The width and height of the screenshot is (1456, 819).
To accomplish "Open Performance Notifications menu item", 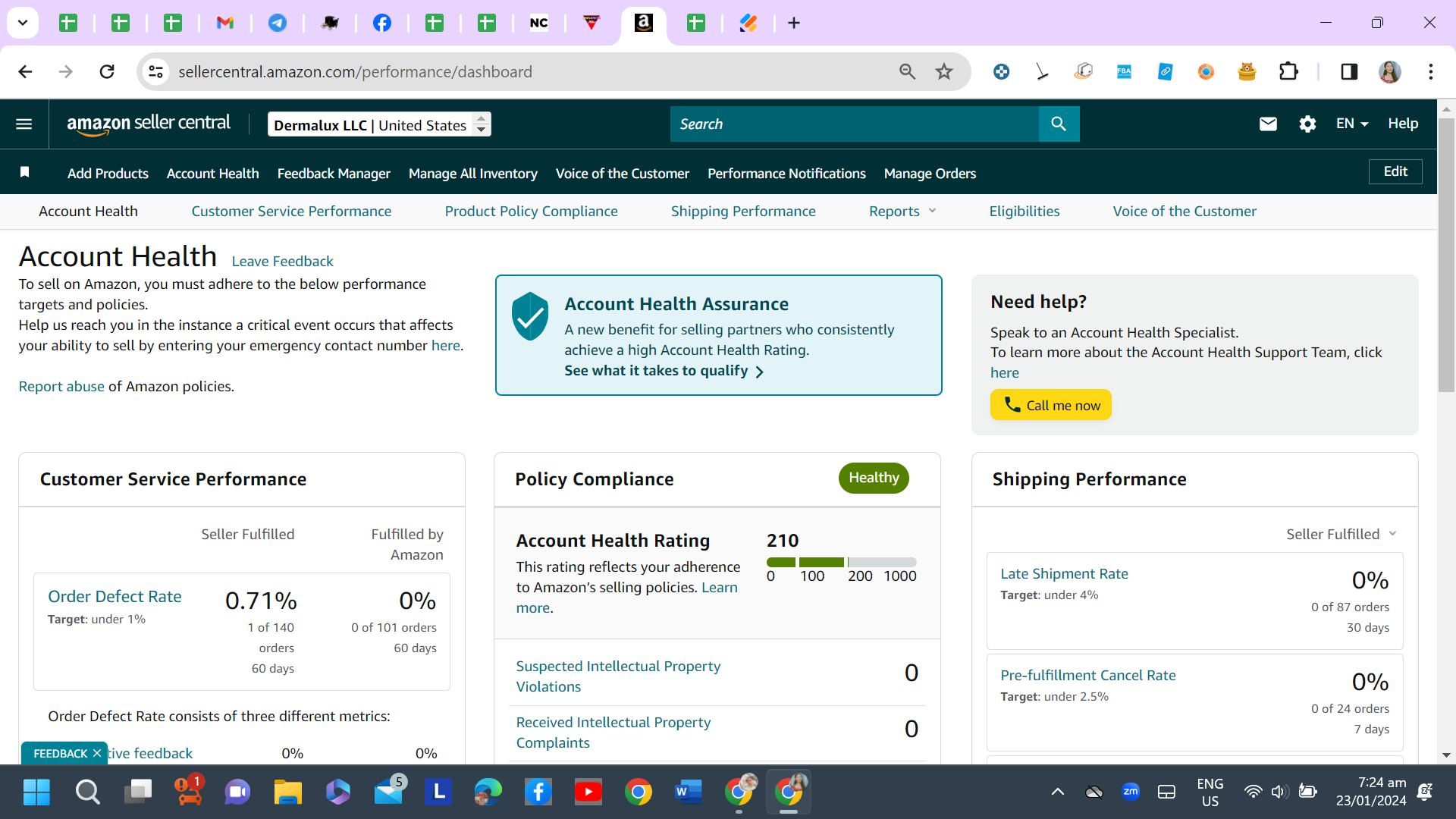I will [x=786, y=174].
